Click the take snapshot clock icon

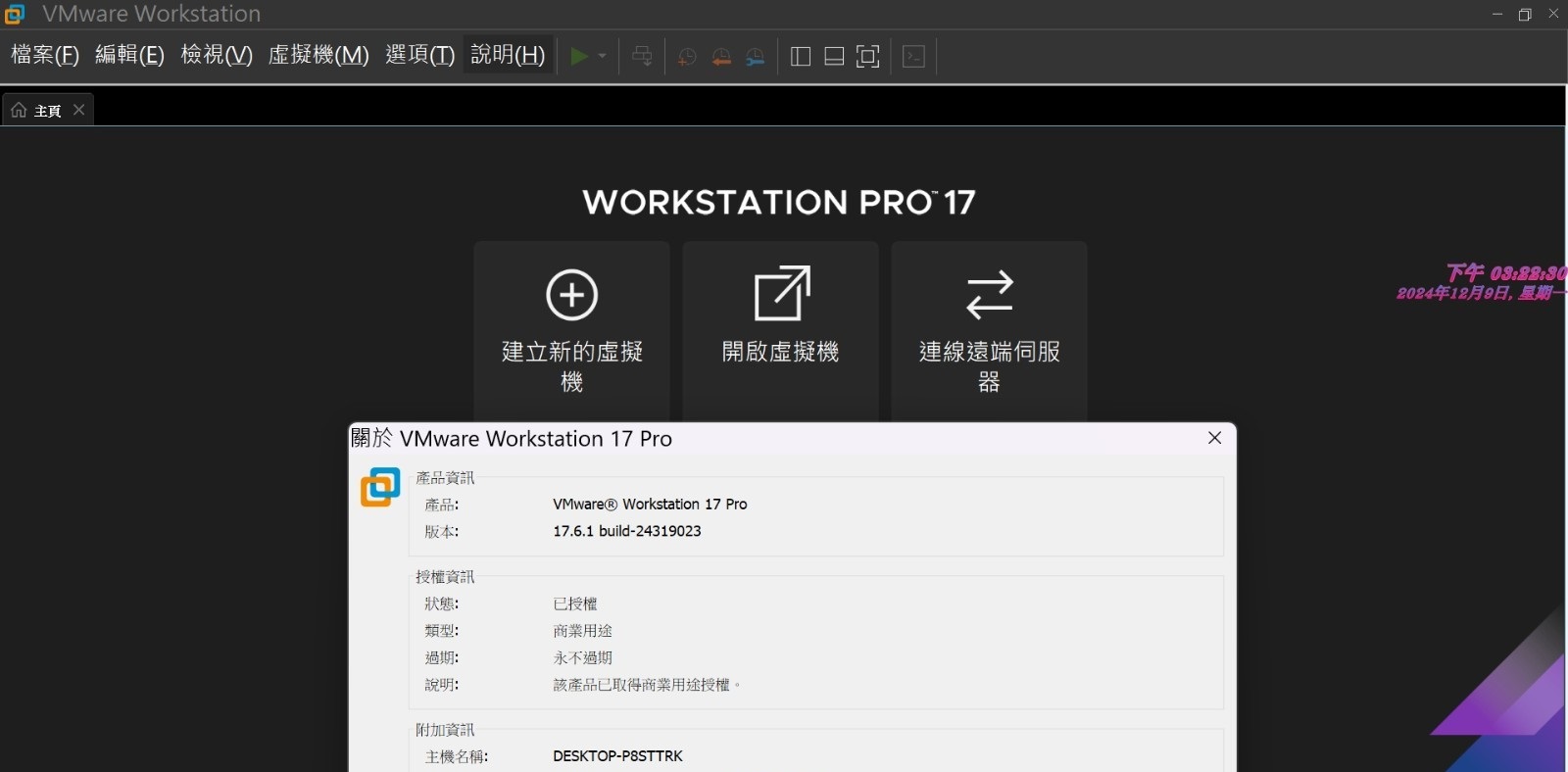pyautogui.click(x=687, y=57)
